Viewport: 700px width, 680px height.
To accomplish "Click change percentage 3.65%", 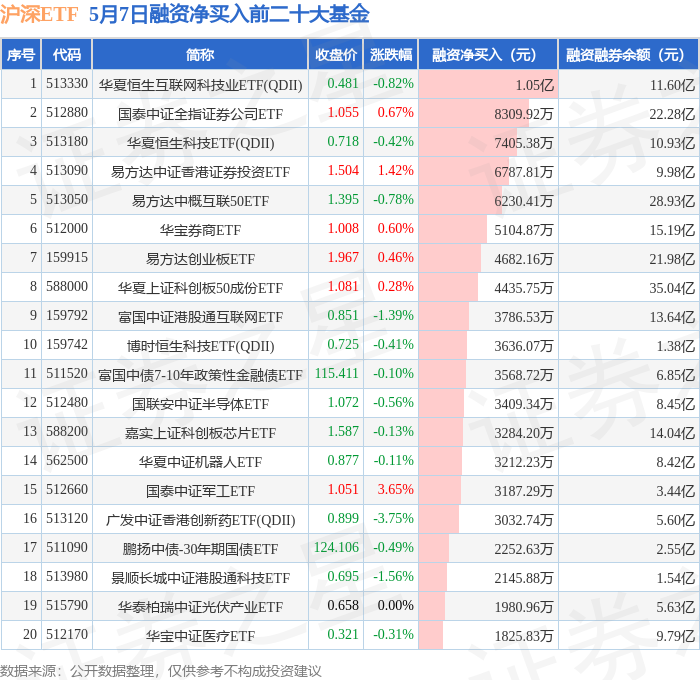I will pyautogui.click(x=396, y=490).
